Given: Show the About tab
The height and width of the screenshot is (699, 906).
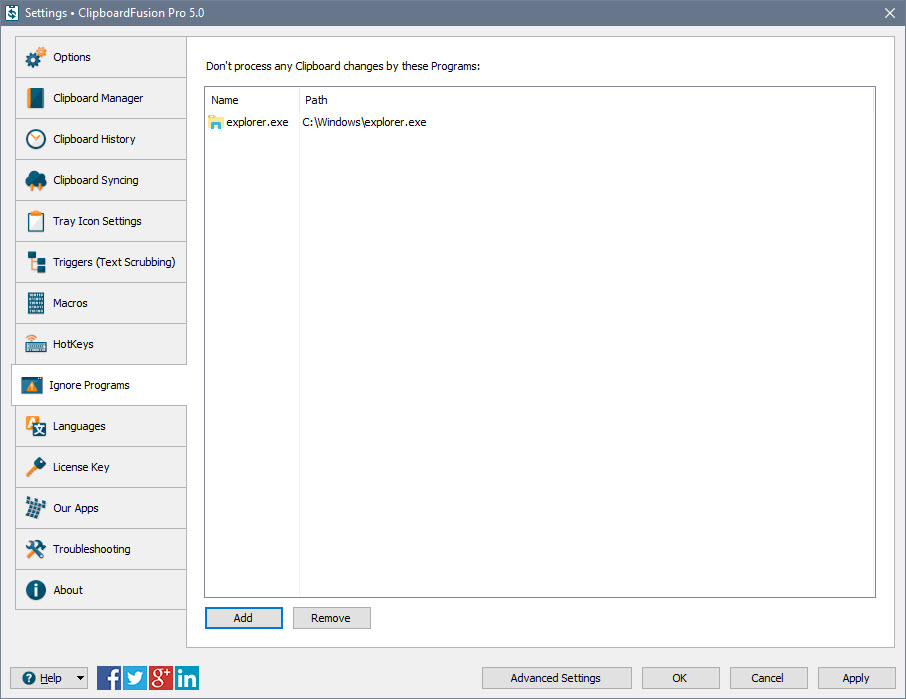Looking at the screenshot, I should [x=101, y=590].
